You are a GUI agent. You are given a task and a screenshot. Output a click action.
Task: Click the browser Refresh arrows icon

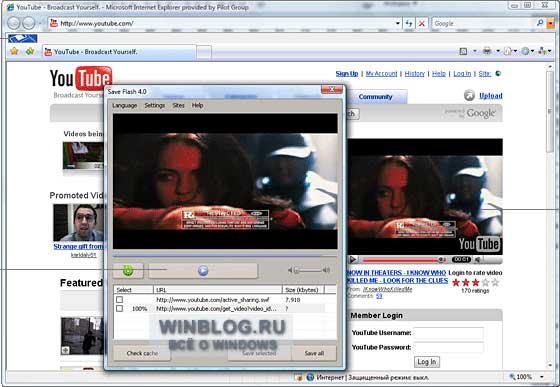[409, 24]
